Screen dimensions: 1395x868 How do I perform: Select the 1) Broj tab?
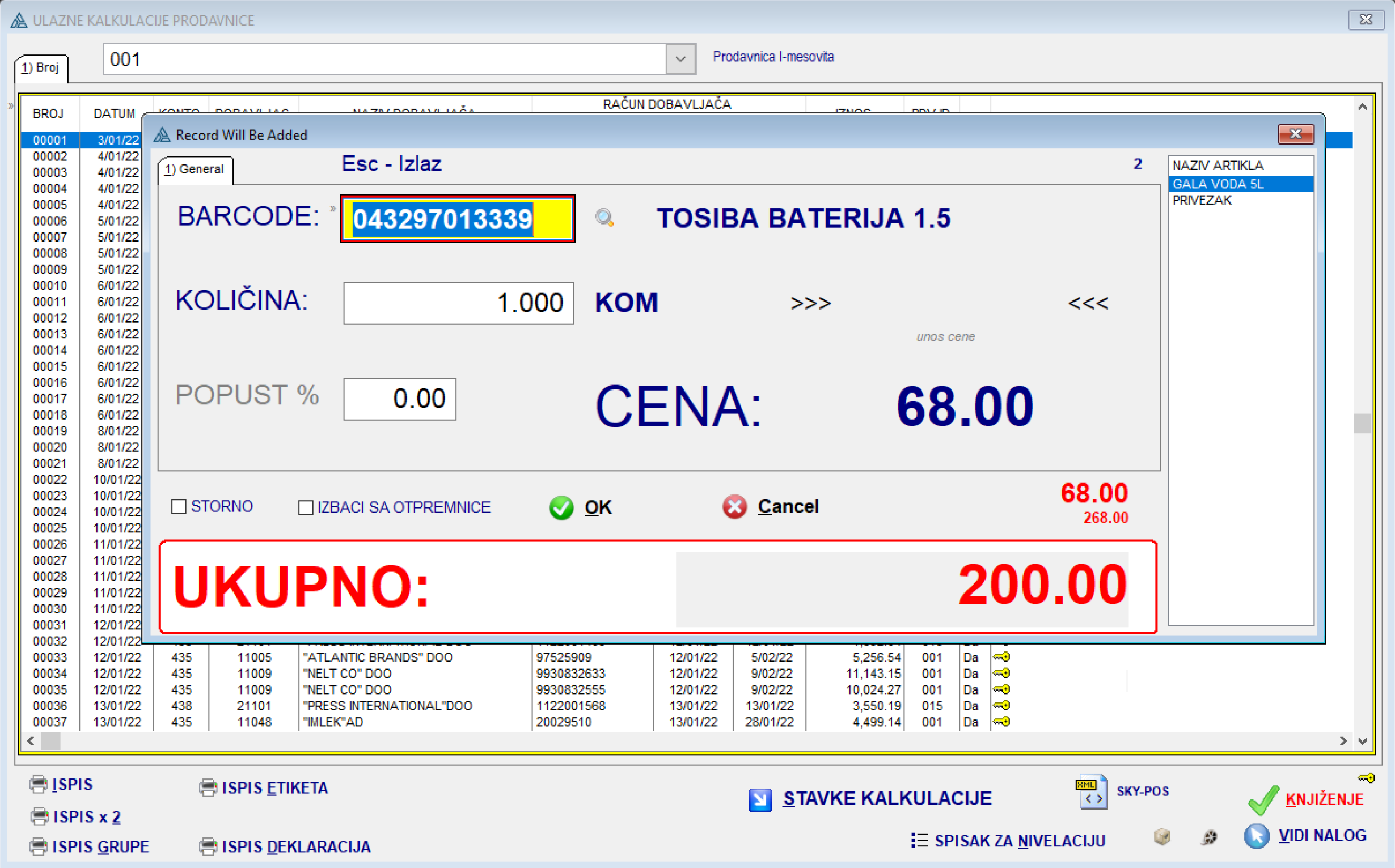pos(40,67)
